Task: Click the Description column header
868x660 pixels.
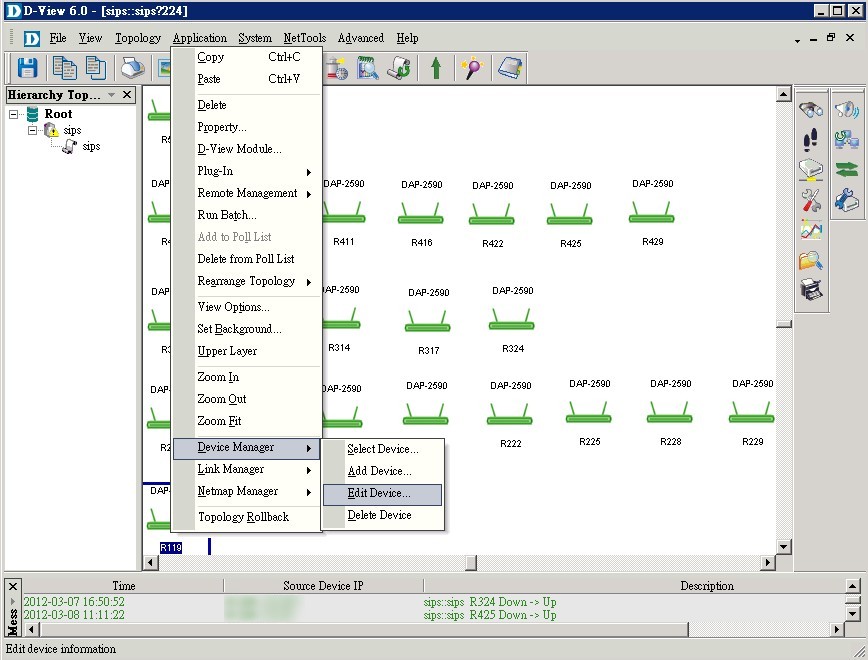Action: [706, 586]
